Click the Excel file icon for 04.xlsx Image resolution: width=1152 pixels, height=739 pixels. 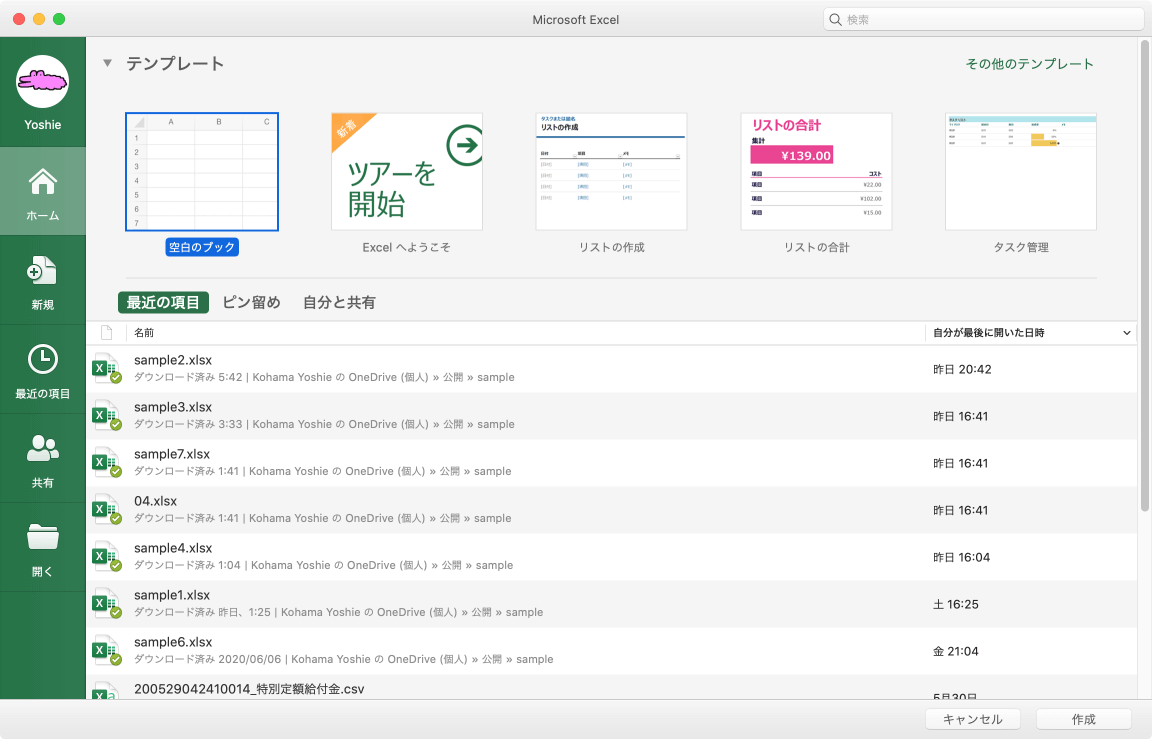pyautogui.click(x=107, y=510)
